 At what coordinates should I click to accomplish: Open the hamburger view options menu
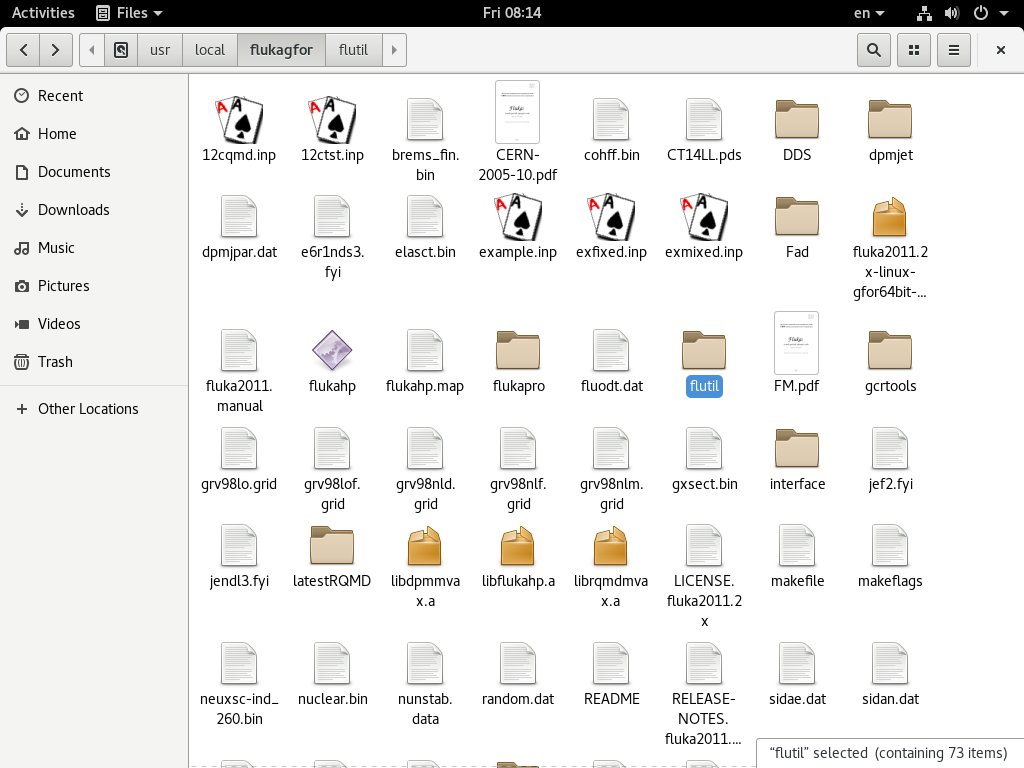tap(953, 50)
